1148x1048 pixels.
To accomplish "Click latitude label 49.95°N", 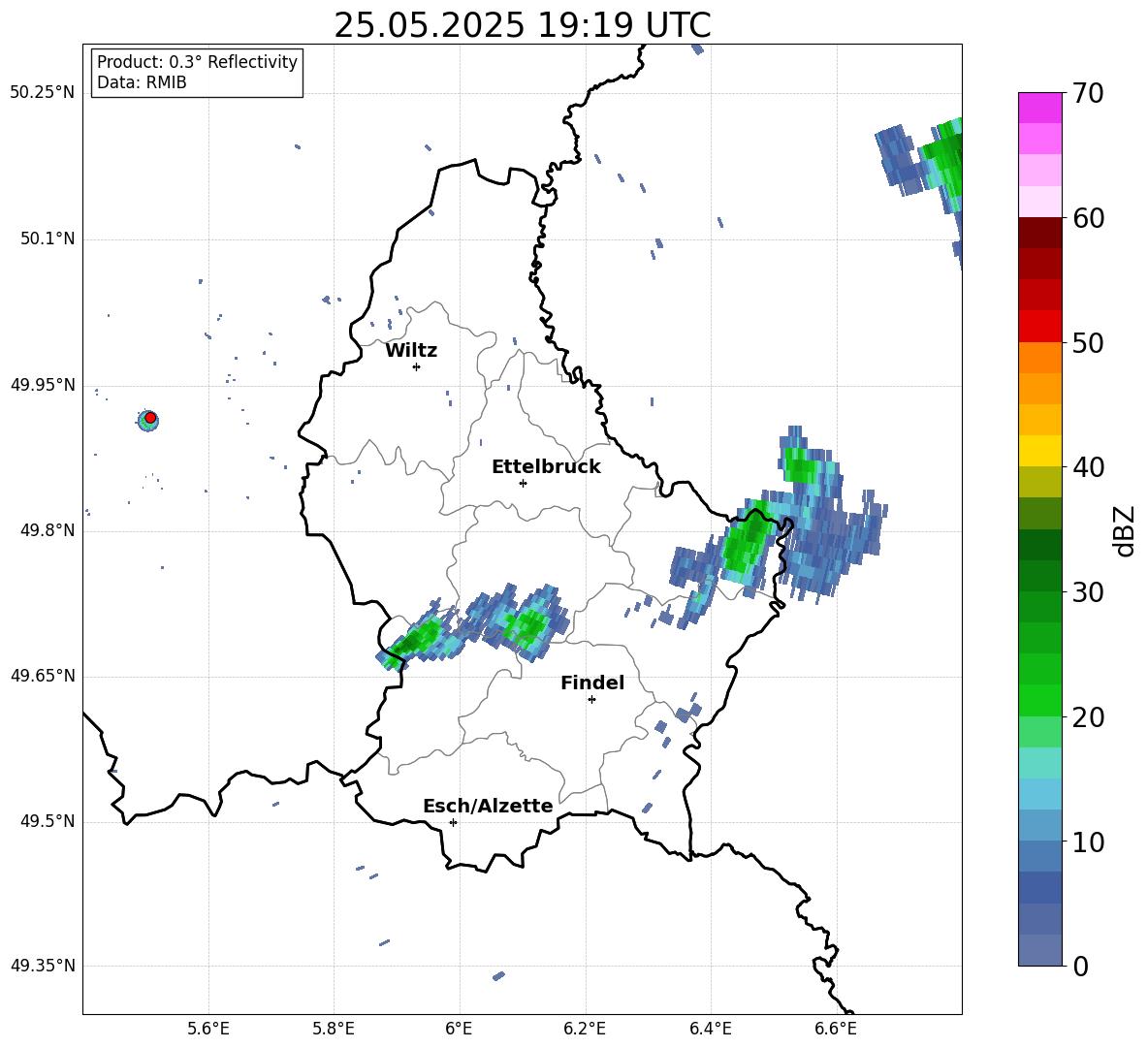I will [x=43, y=385].
